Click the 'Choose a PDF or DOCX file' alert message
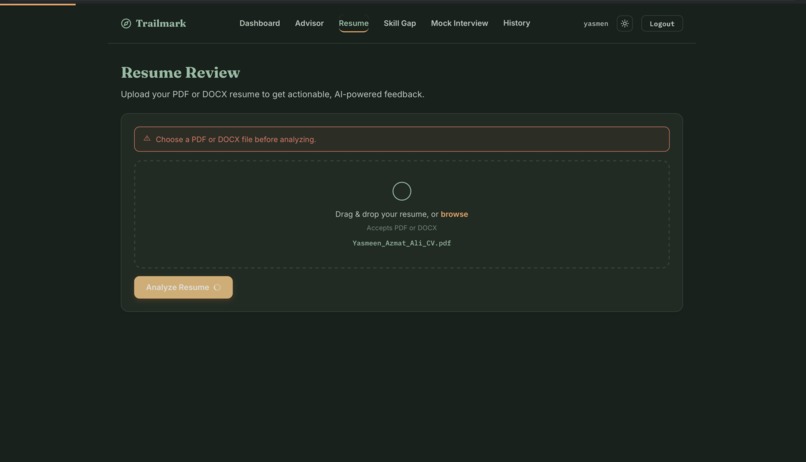The height and width of the screenshot is (462, 806). [x=236, y=139]
